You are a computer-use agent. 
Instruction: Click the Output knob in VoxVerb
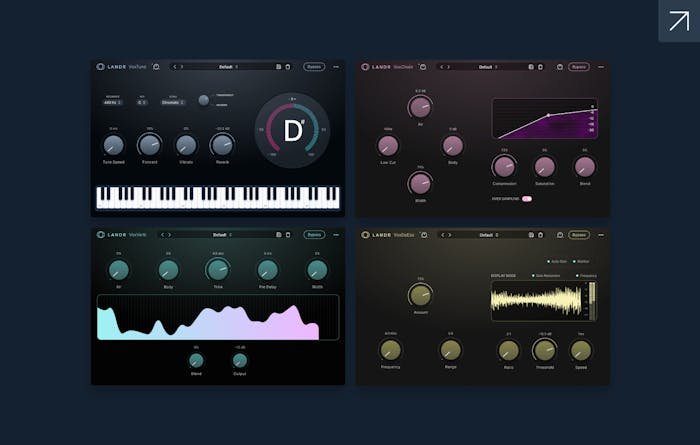tap(240, 360)
